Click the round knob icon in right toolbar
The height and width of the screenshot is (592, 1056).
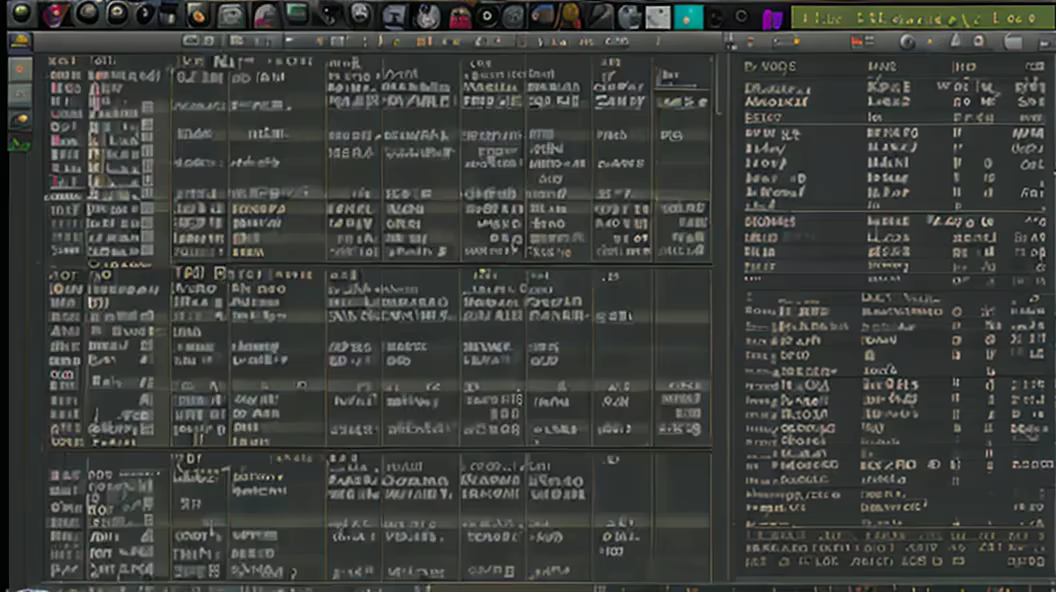(x=907, y=42)
